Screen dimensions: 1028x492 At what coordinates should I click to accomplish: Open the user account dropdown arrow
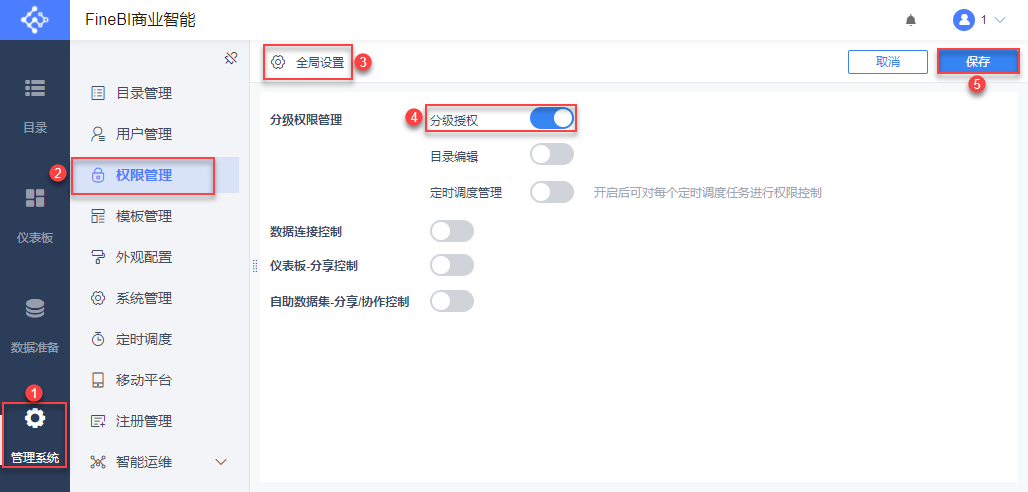click(x=998, y=20)
